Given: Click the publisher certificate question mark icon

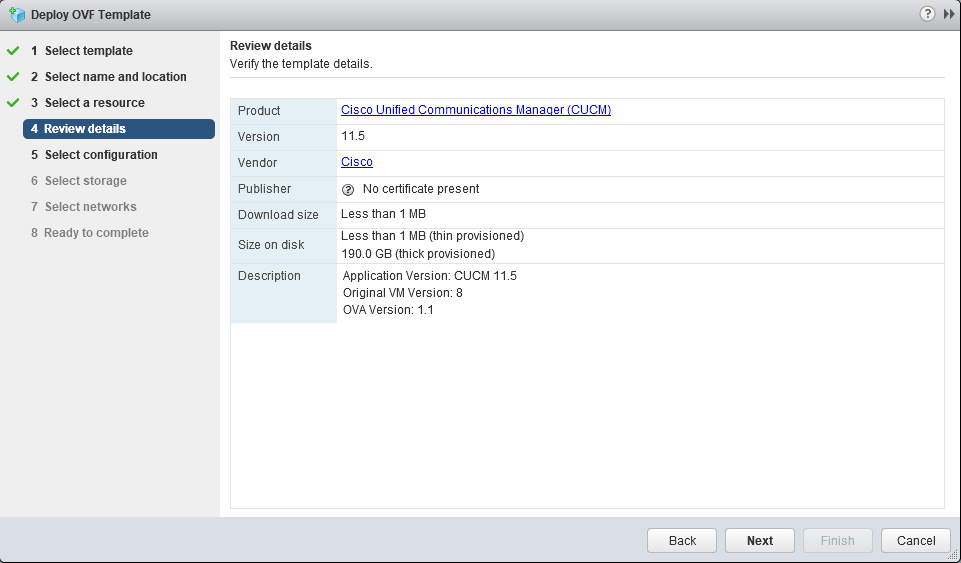Looking at the screenshot, I should click(348, 190).
